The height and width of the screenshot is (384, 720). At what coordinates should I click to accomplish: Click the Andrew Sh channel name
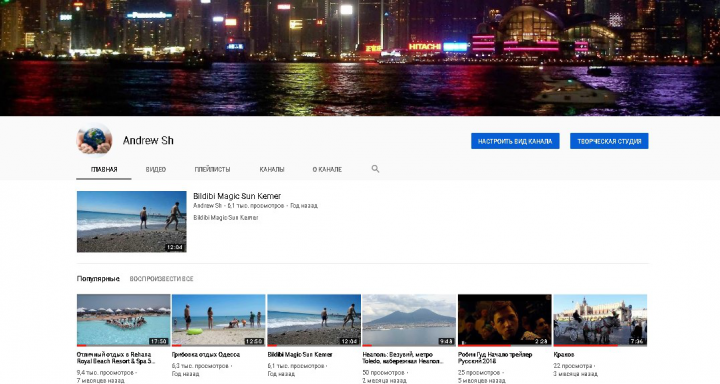click(x=148, y=141)
